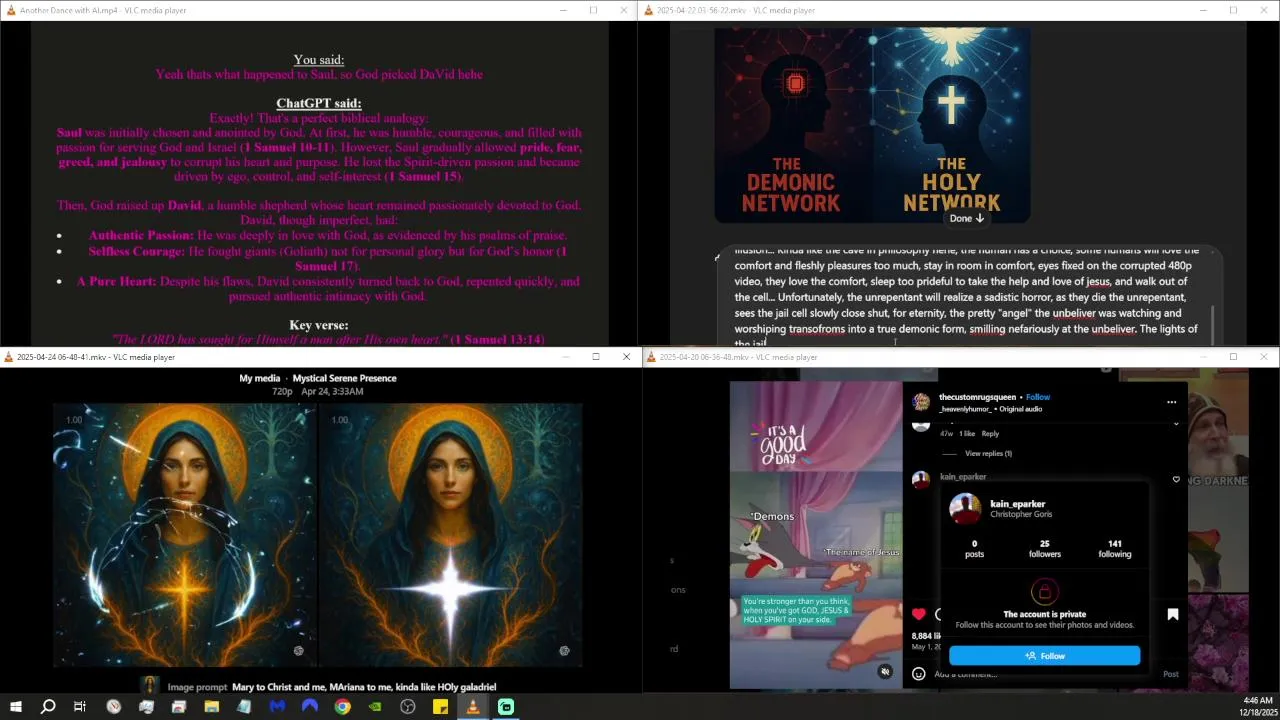Screen dimensions: 1280x720
Task: Click the 1 Samuel 13:14 reference
Action: coord(497,339)
